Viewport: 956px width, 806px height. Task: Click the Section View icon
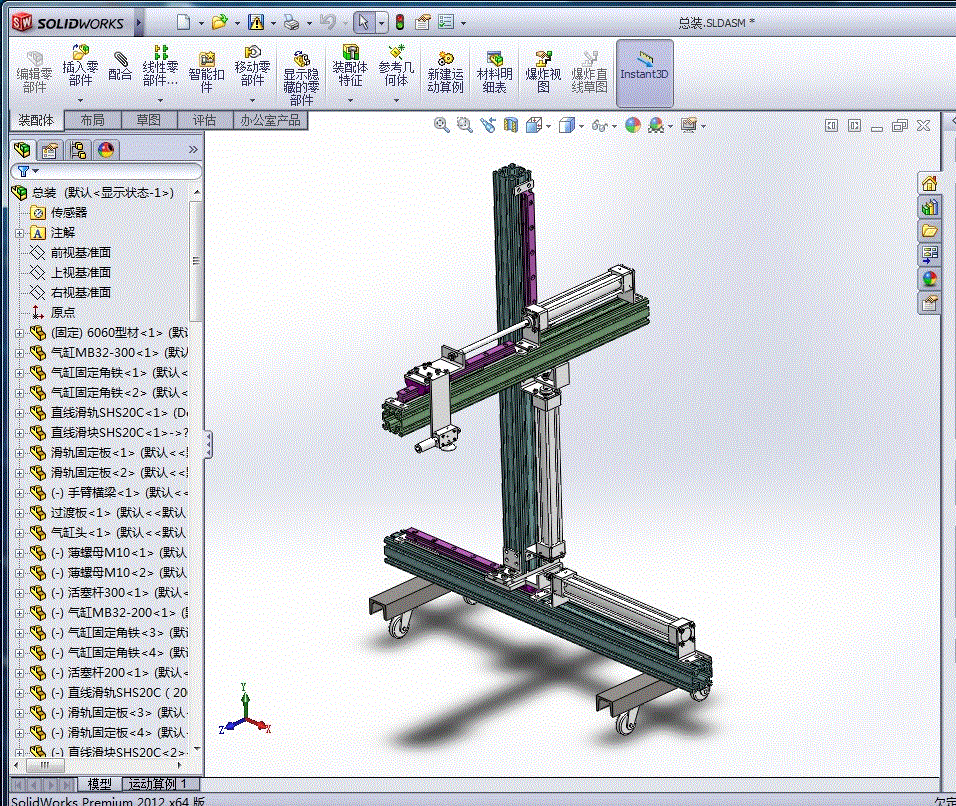pos(511,126)
